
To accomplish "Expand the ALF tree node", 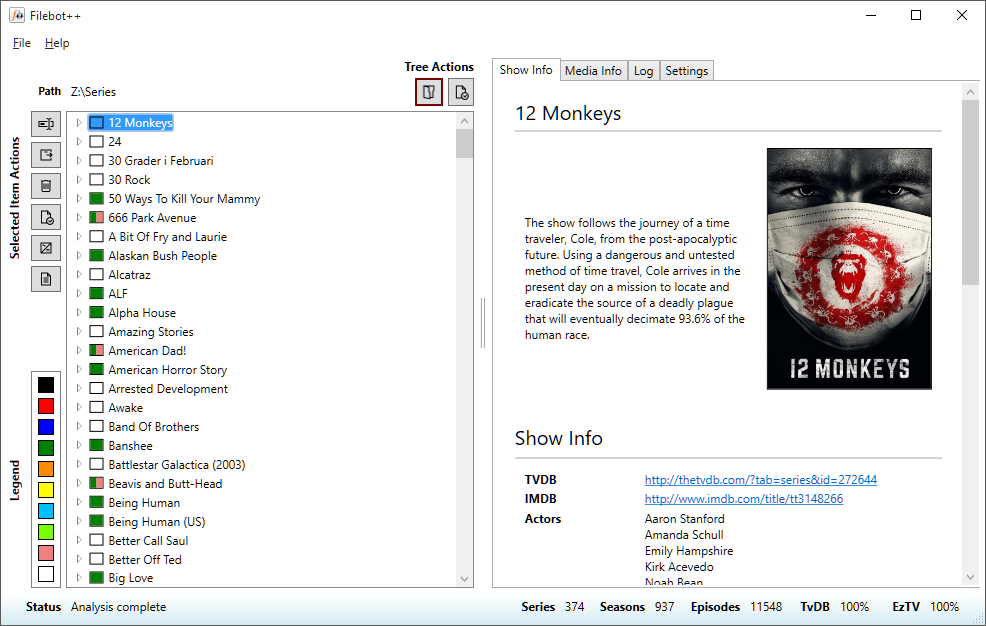I will pyautogui.click(x=79, y=294).
